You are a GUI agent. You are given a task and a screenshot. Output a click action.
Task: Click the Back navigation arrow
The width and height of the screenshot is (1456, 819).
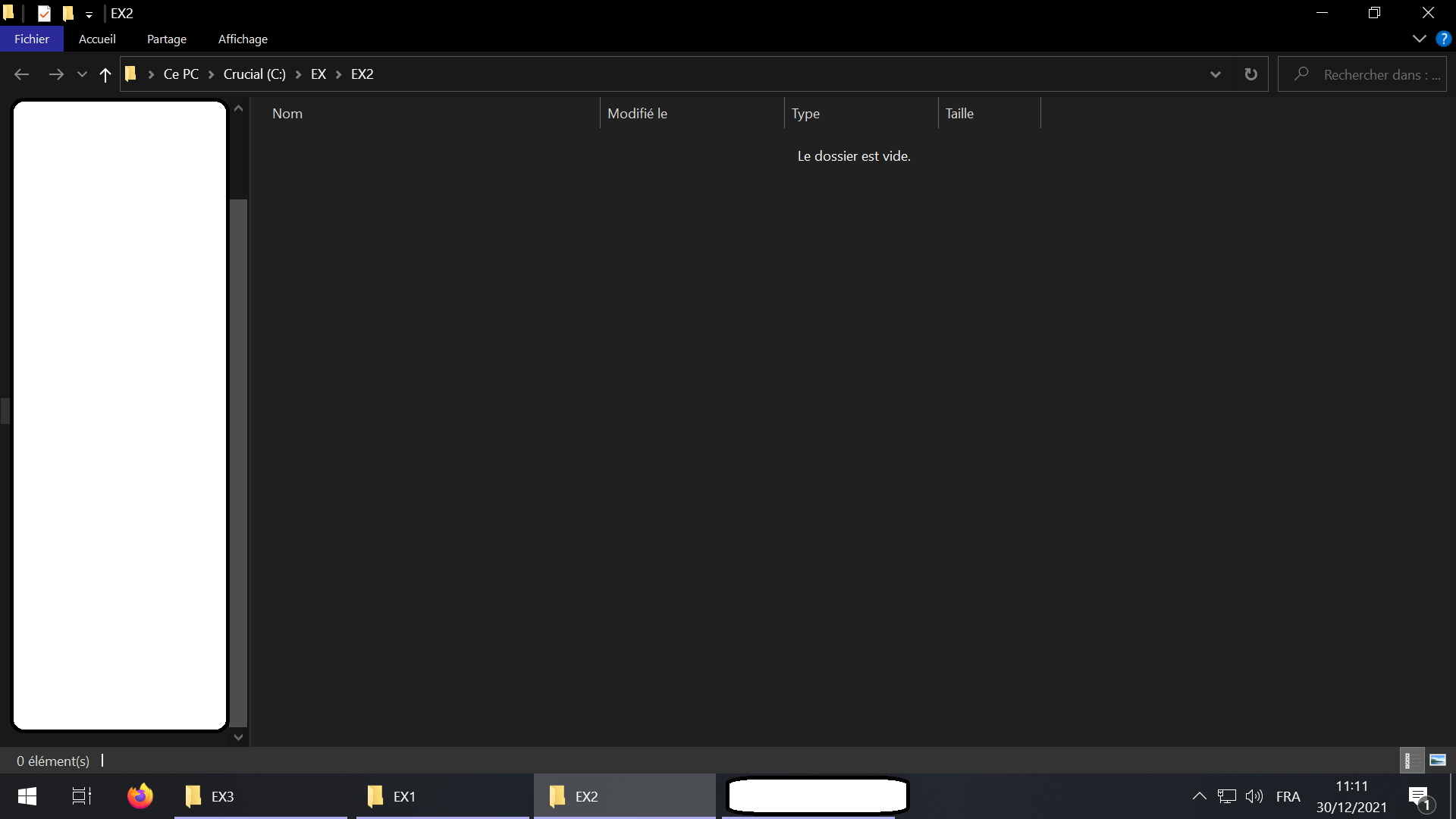click(x=21, y=74)
